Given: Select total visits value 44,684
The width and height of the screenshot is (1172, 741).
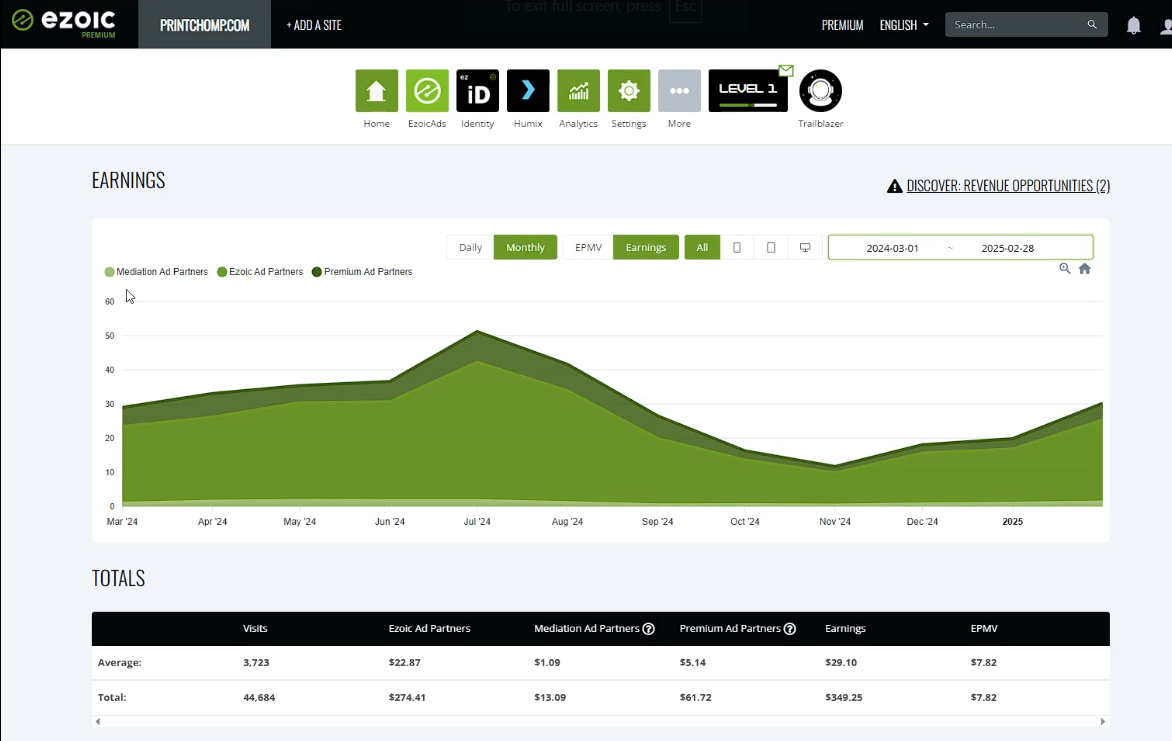Looking at the screenshot, I should click(x=259, y=698).
